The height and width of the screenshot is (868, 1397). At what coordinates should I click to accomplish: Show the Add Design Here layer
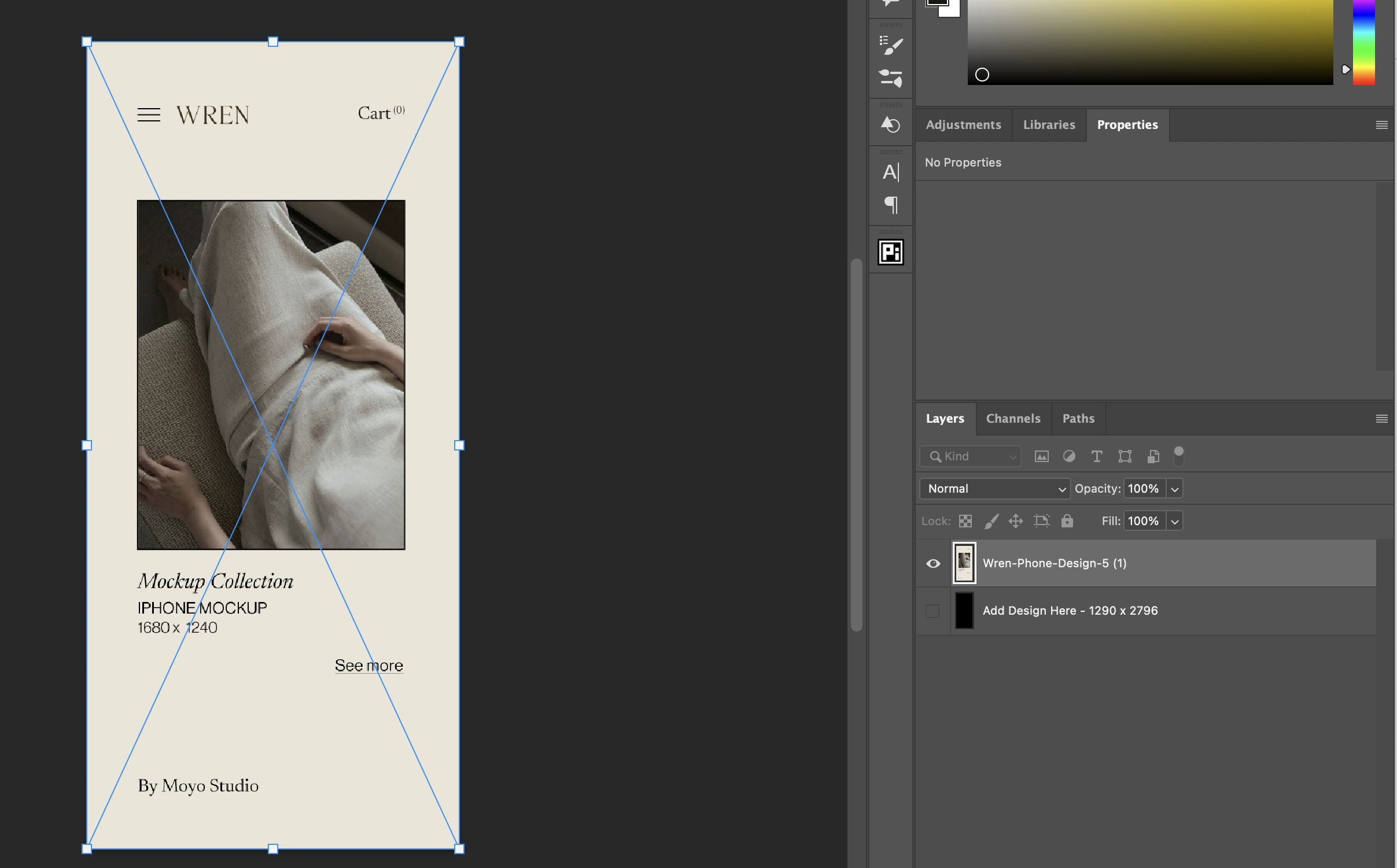point(932,611)
